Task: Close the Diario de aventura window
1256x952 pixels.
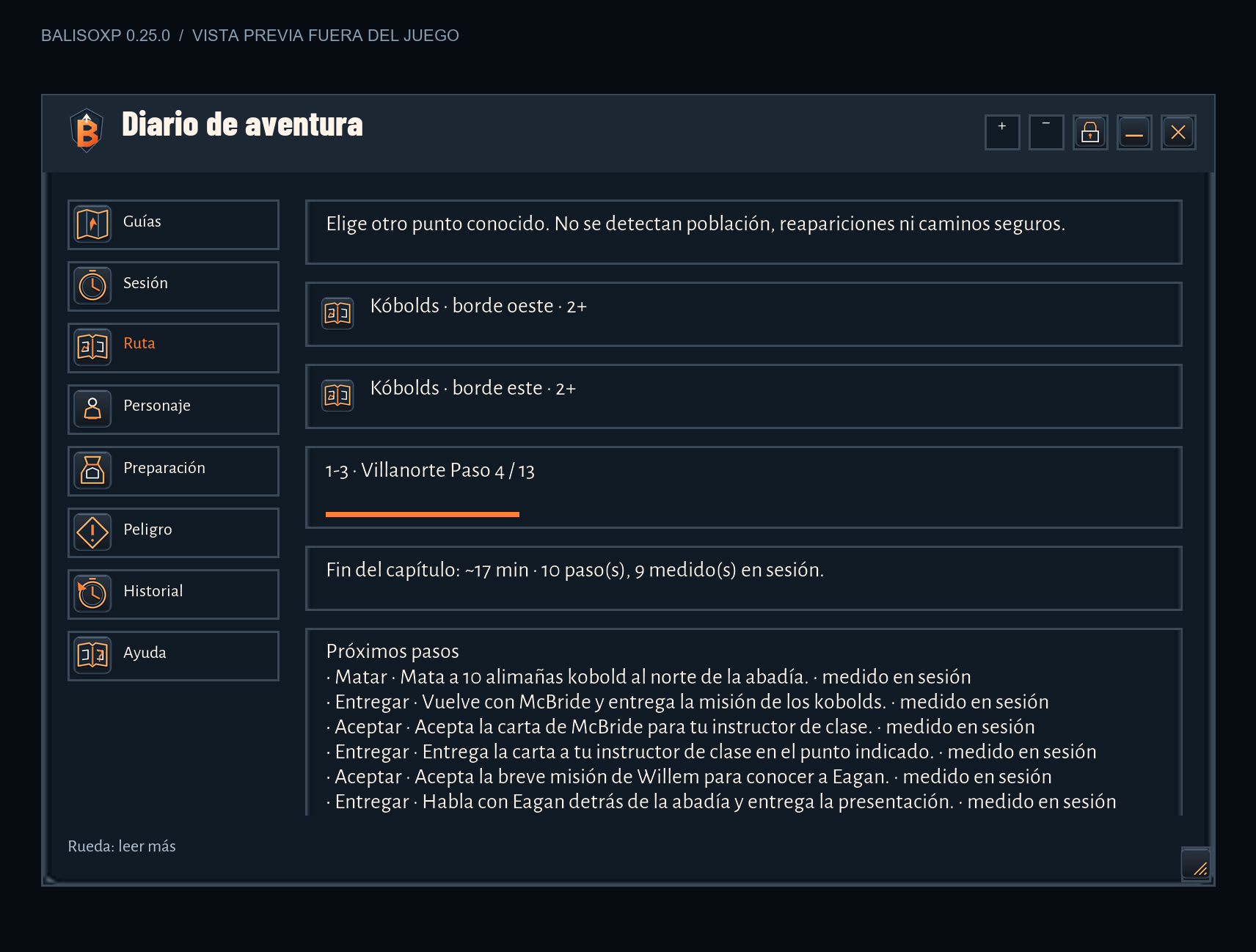Action: click(x=1178, y=133)
